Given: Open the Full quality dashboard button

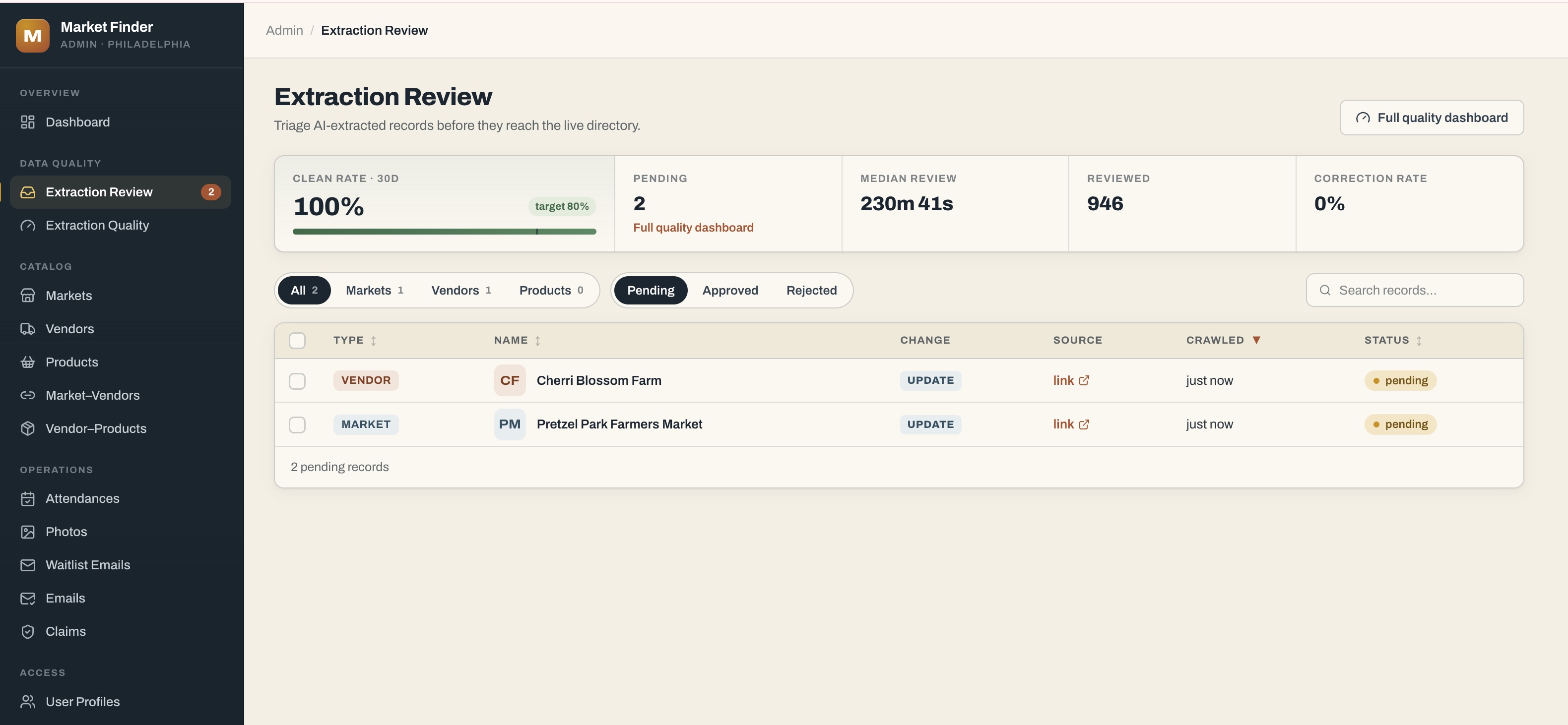Looking at the screenshot, I should click(x=1432, y=118).
